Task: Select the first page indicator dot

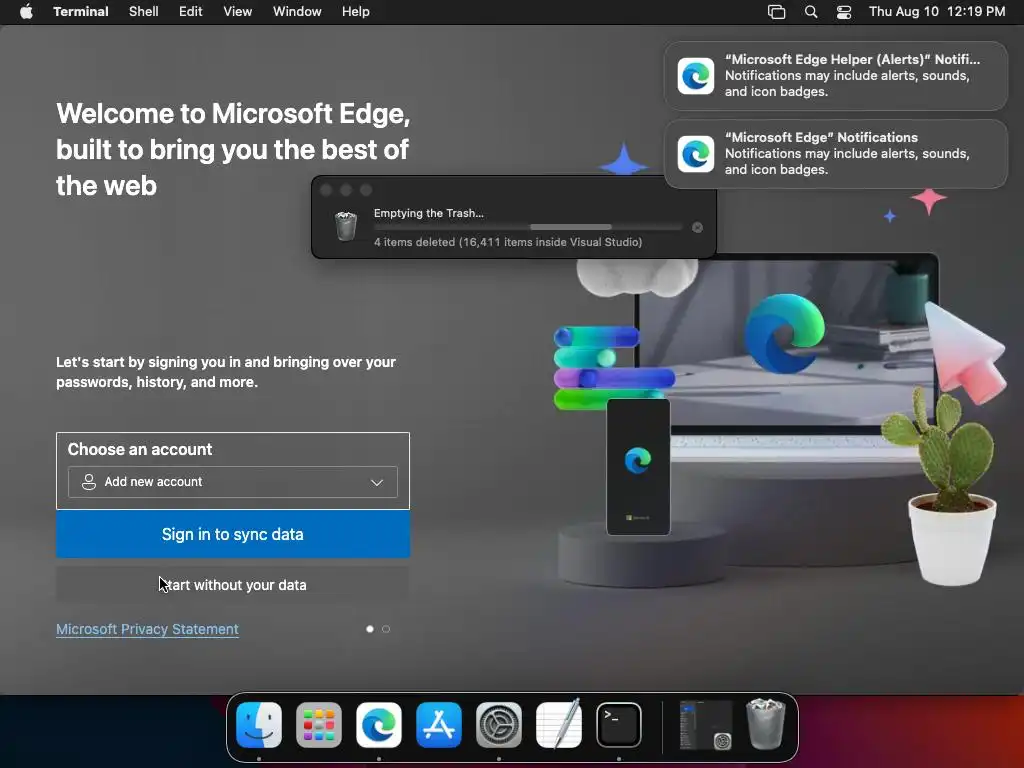Action: (x=370, y=629)
